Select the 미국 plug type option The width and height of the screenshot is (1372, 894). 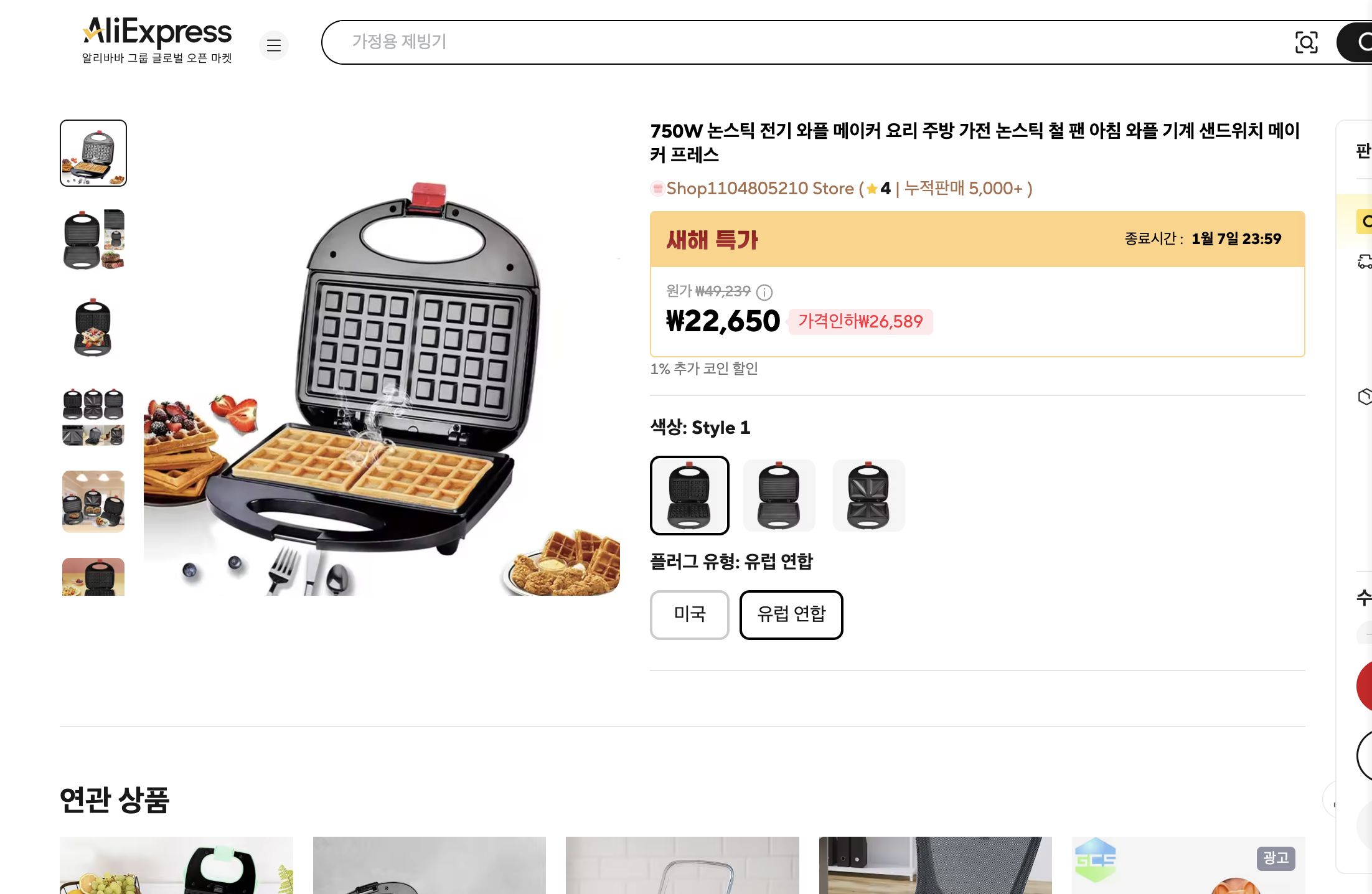coord(689,614)
